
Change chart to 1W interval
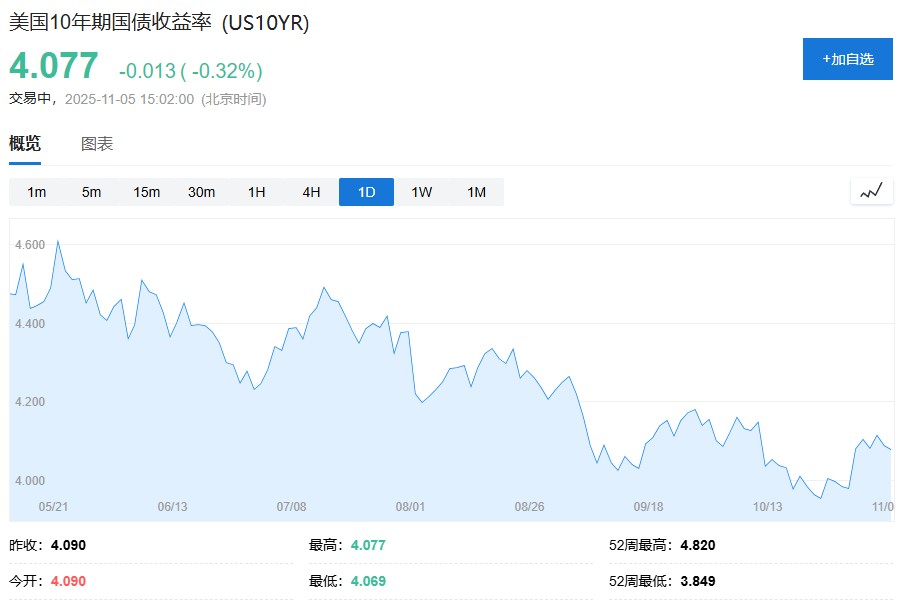421,192
